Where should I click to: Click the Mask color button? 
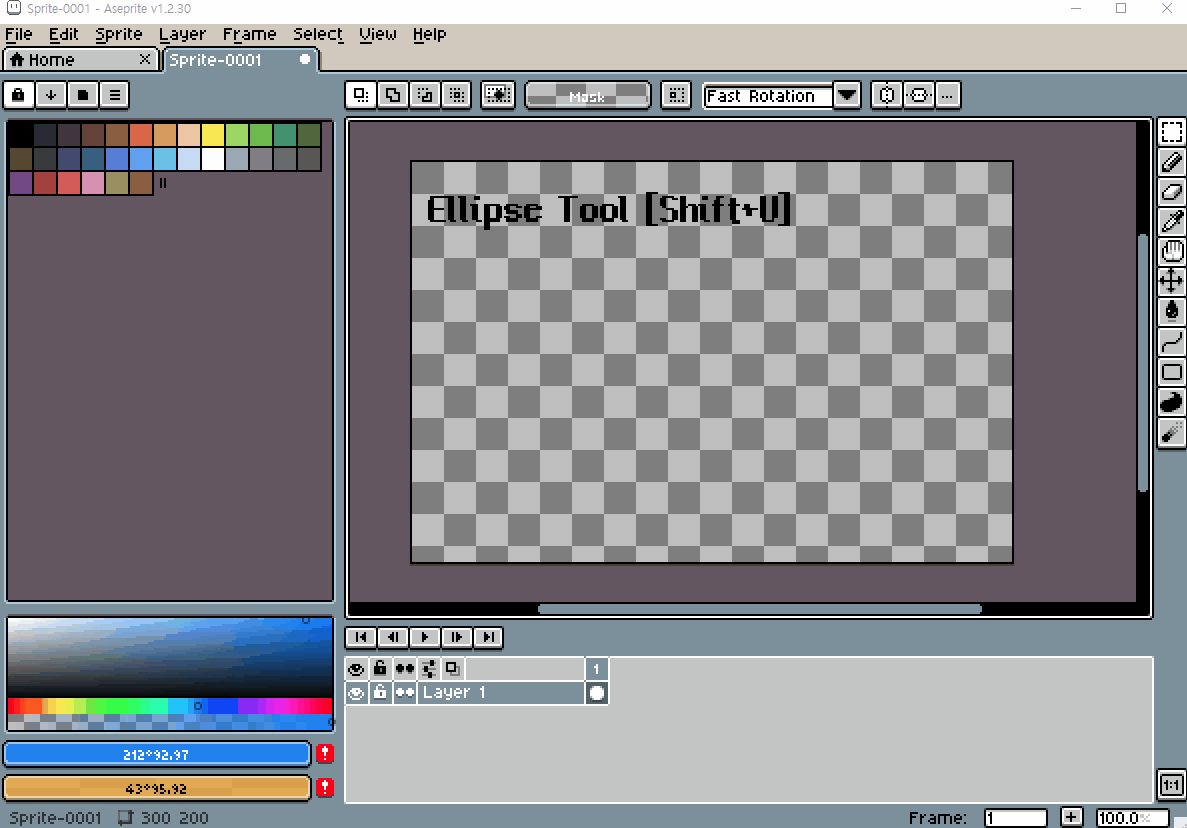click(x=587, y=95)
